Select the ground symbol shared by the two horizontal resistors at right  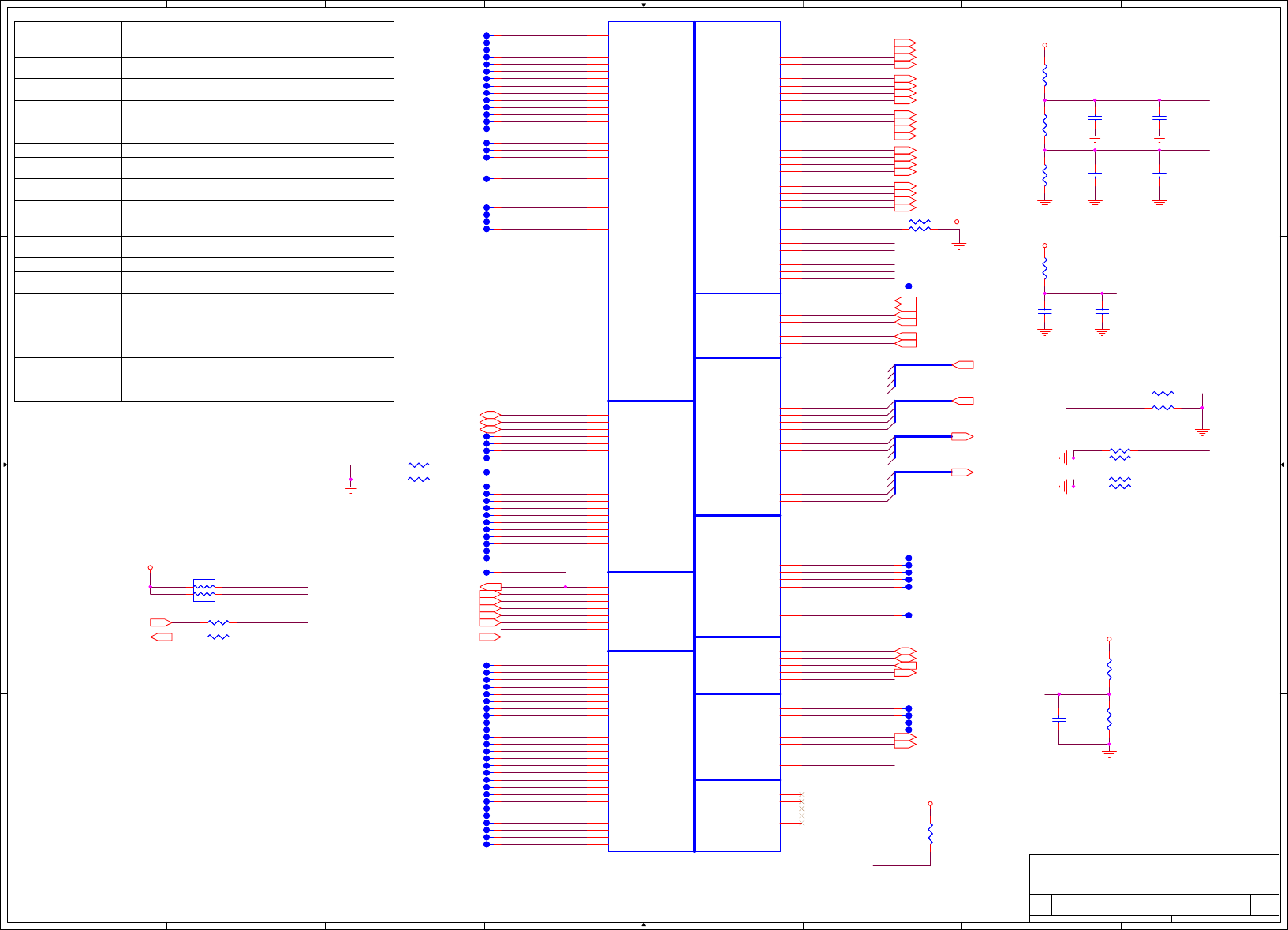click(x=1202, y=432)
